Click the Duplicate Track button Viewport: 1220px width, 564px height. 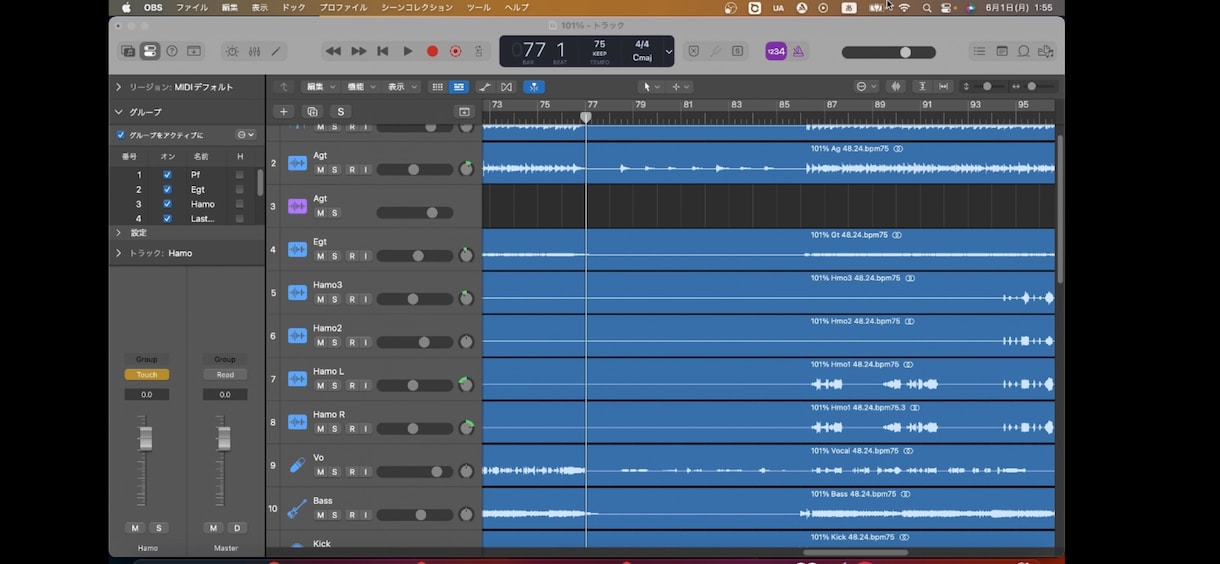click(x=312, y=112)
